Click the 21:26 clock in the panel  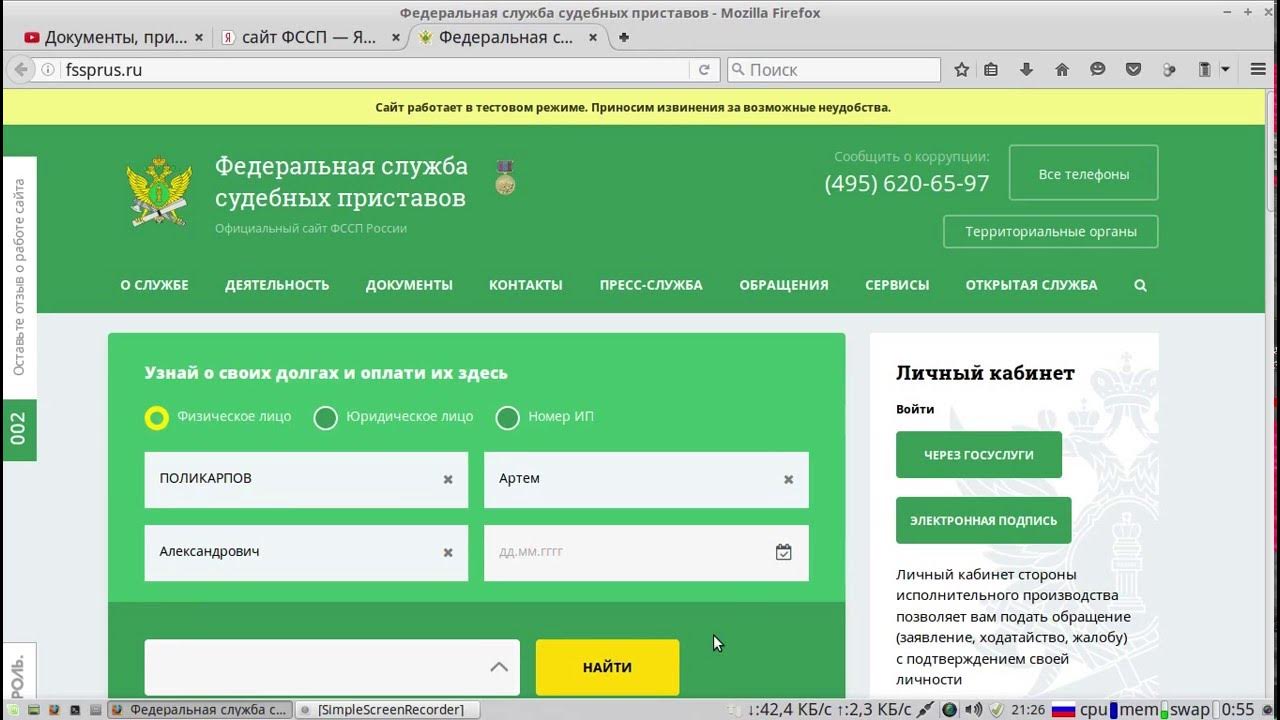1027,710
